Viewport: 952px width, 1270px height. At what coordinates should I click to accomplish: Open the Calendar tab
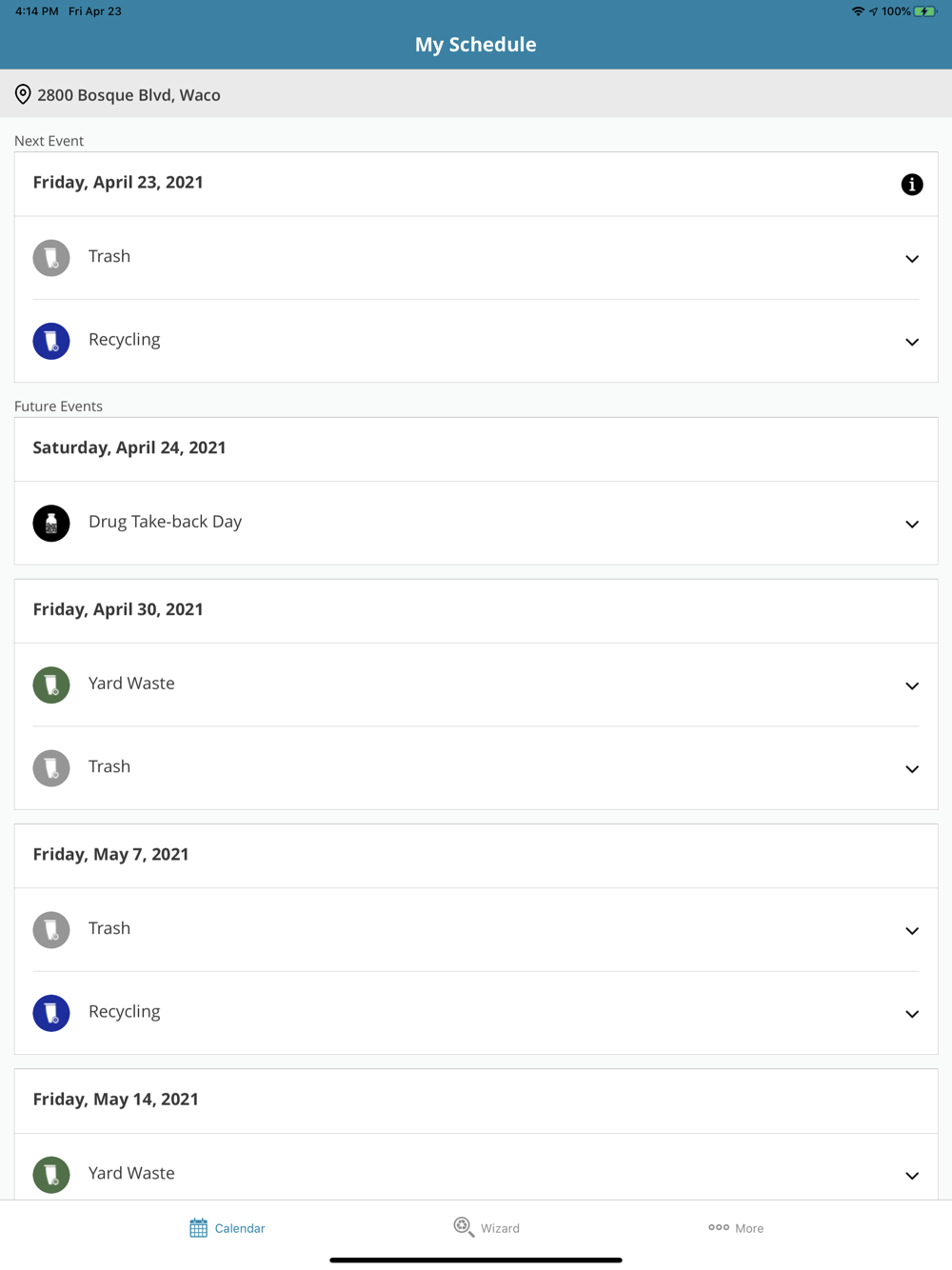tap(227, 1228)
